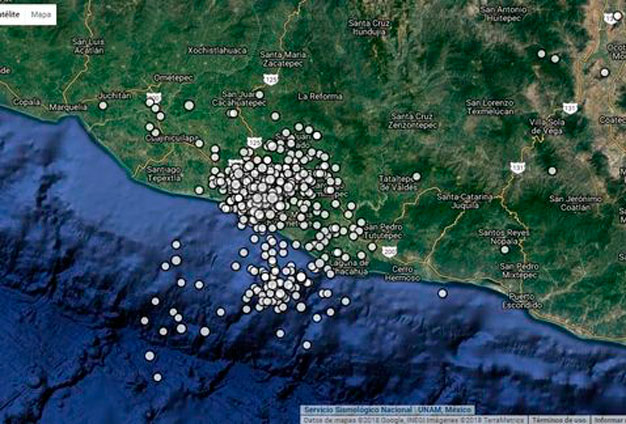Click the marker near San Jerónimo Coatlán

tap(550, 171)
